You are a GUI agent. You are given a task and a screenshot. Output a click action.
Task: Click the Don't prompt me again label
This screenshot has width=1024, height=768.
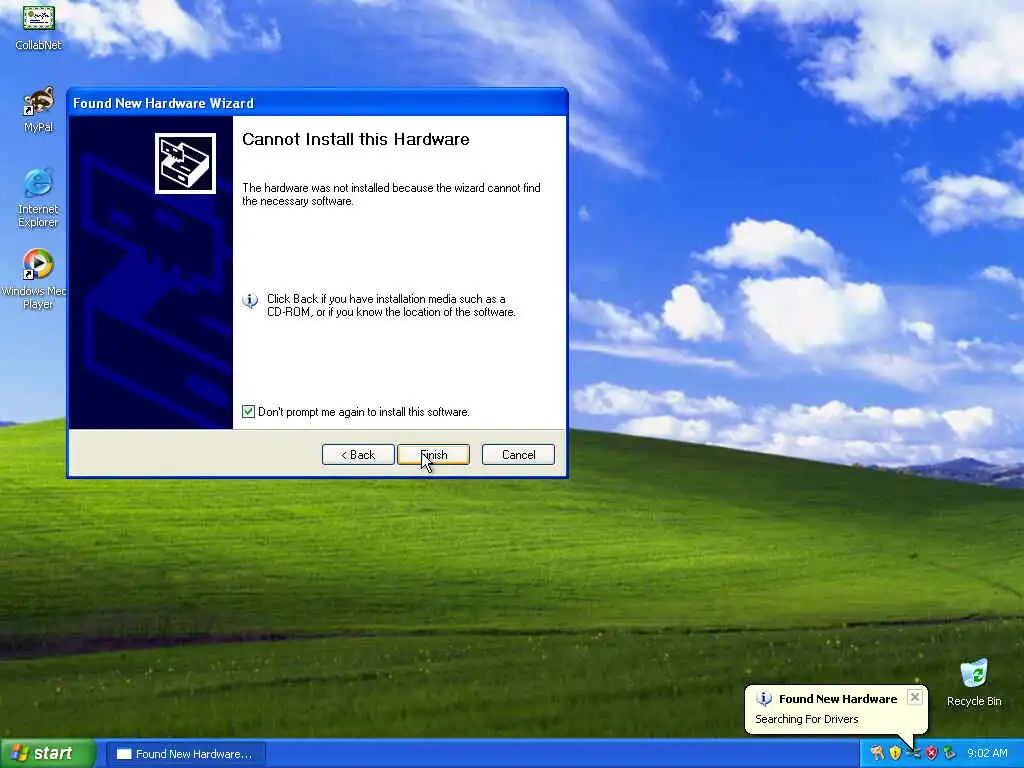coord(364,412)
